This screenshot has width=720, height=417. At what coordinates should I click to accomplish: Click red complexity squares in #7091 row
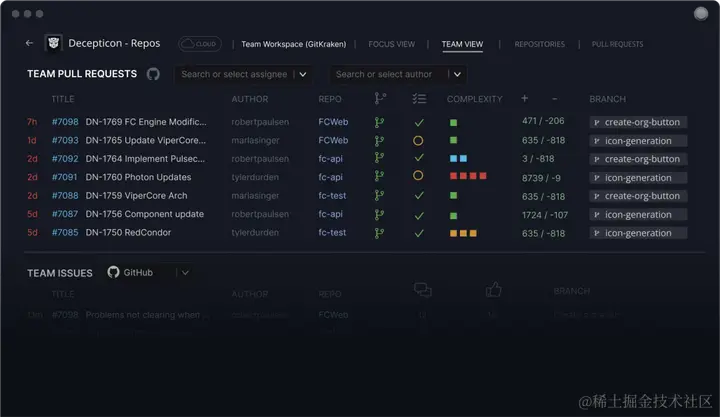click(x=468, y=176)
